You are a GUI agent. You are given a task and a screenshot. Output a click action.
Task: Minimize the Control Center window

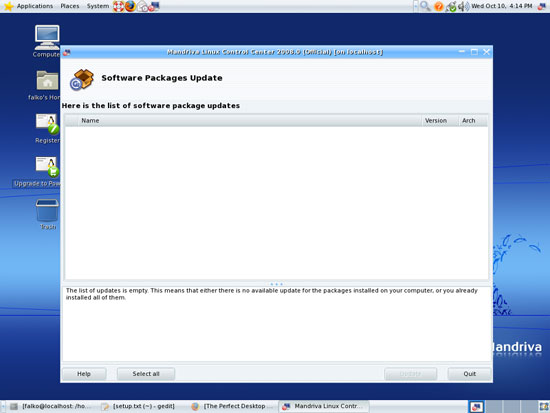[462, 52]
